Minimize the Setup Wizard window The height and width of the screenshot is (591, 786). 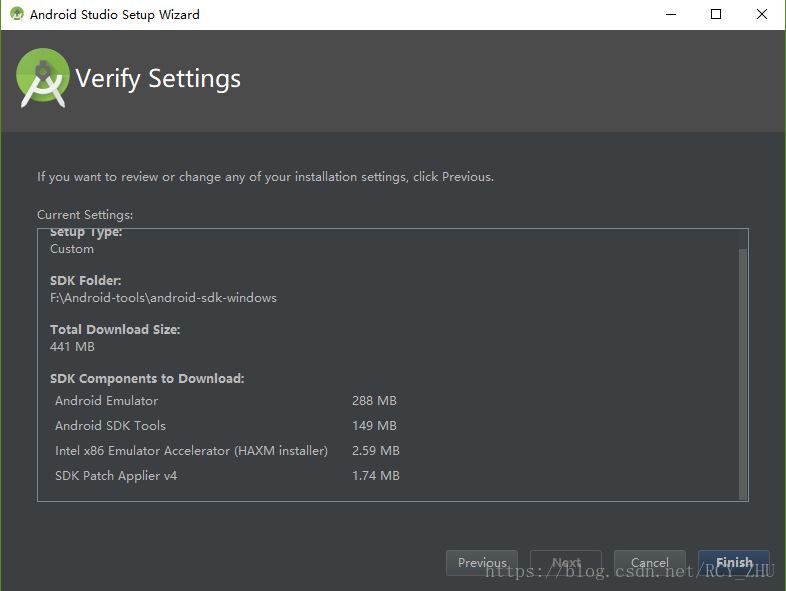coord(671,14)
